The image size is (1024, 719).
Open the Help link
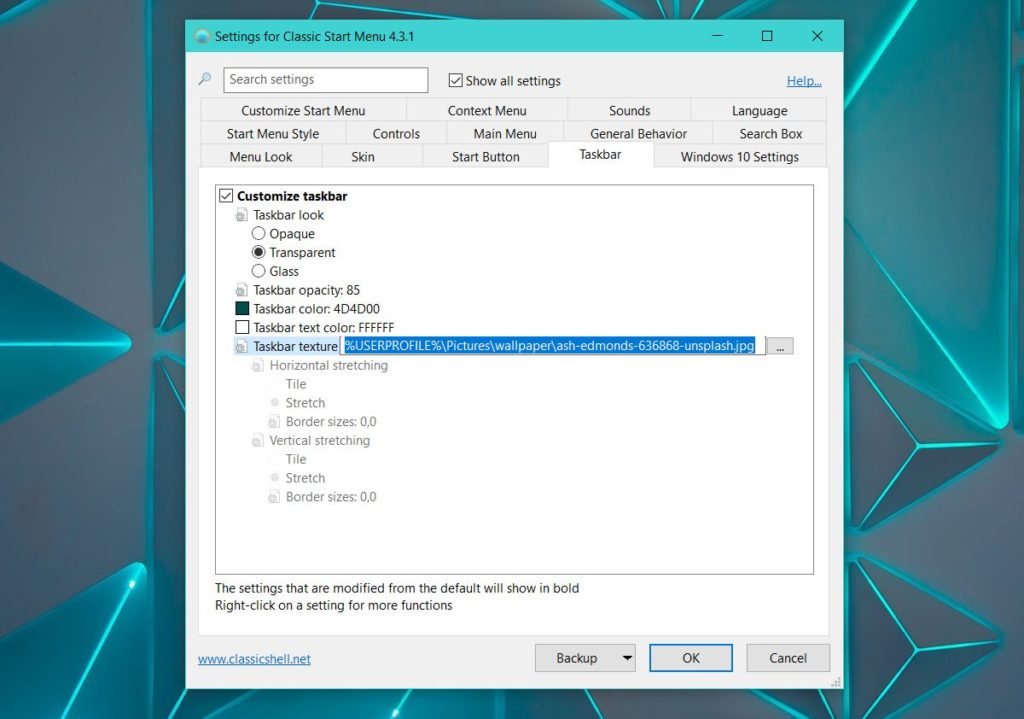point(803,80)
